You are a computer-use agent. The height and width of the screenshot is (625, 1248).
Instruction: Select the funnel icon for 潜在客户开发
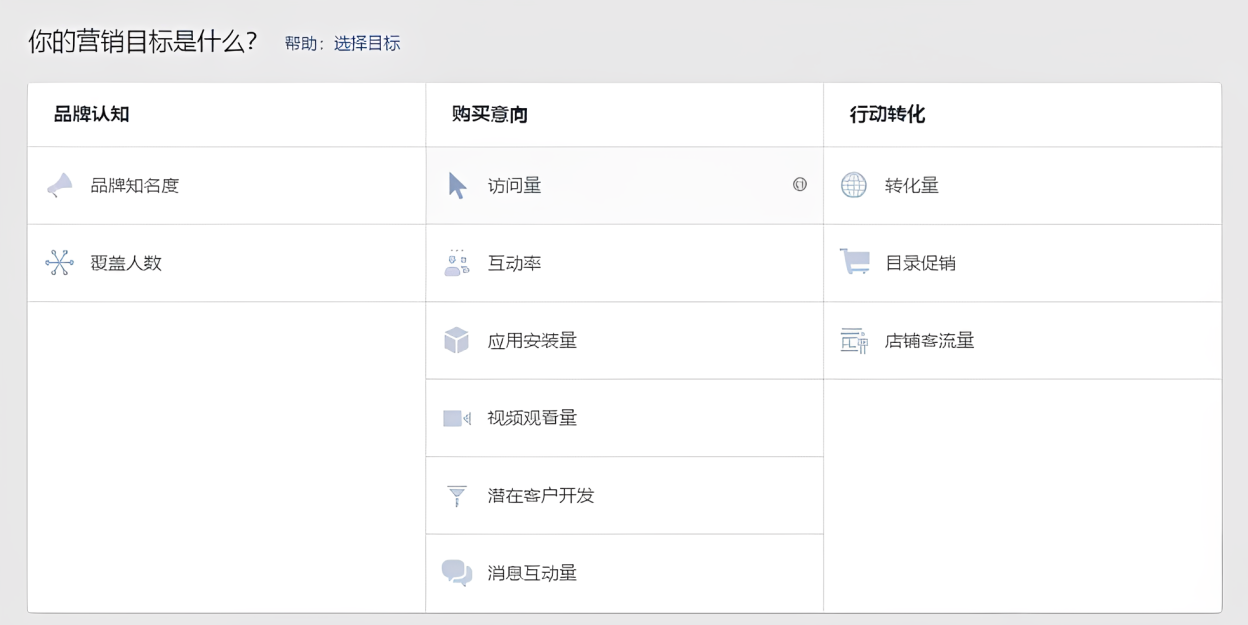pyautogui.click(x=457, y=496)
